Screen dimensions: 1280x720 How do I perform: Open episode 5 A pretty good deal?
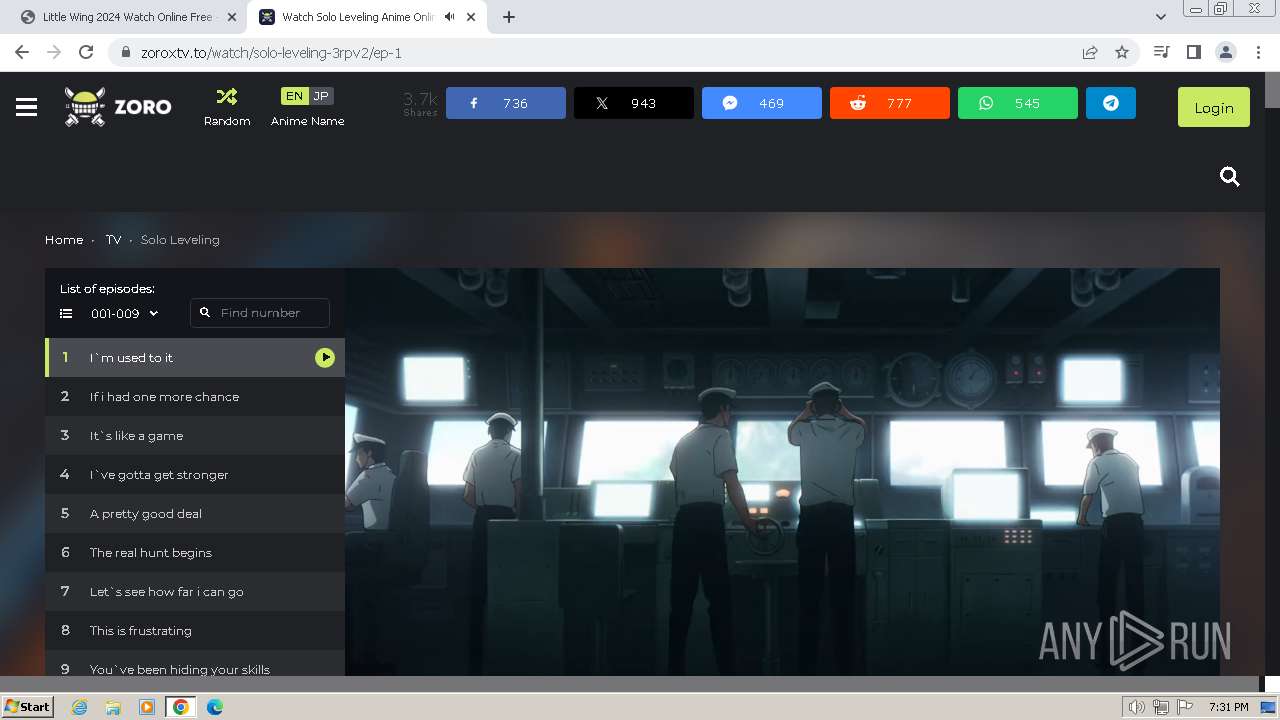(x=195, y=513)
